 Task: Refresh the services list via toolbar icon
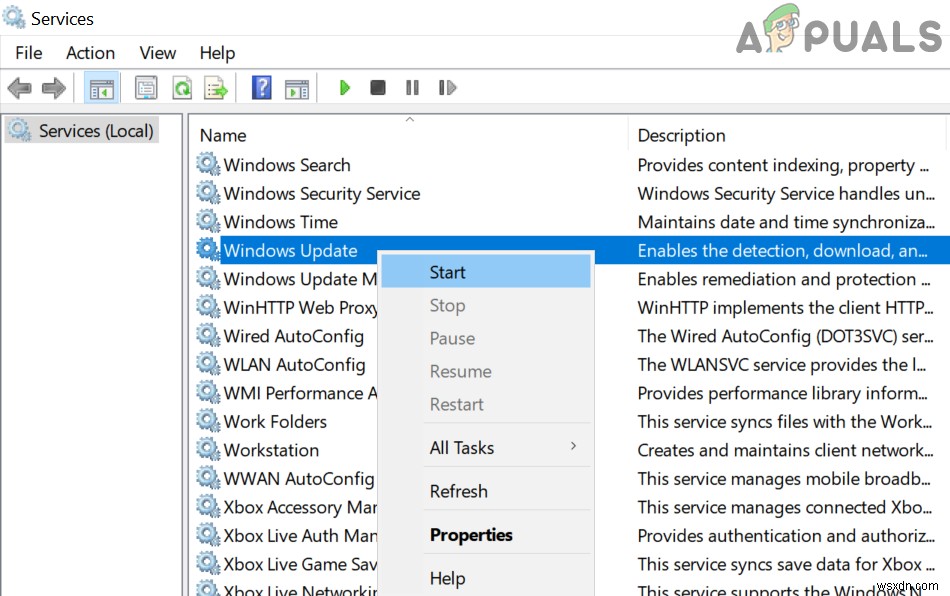(x=182, y=88)
